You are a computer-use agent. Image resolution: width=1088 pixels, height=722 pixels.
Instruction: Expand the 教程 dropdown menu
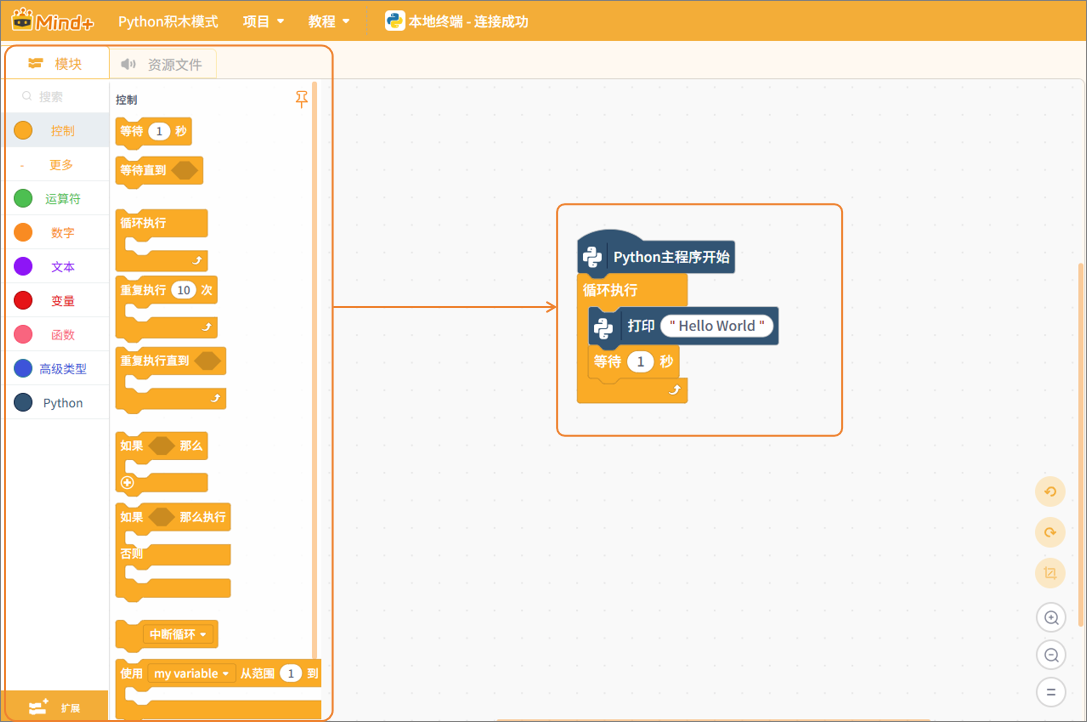click(329, 21)
